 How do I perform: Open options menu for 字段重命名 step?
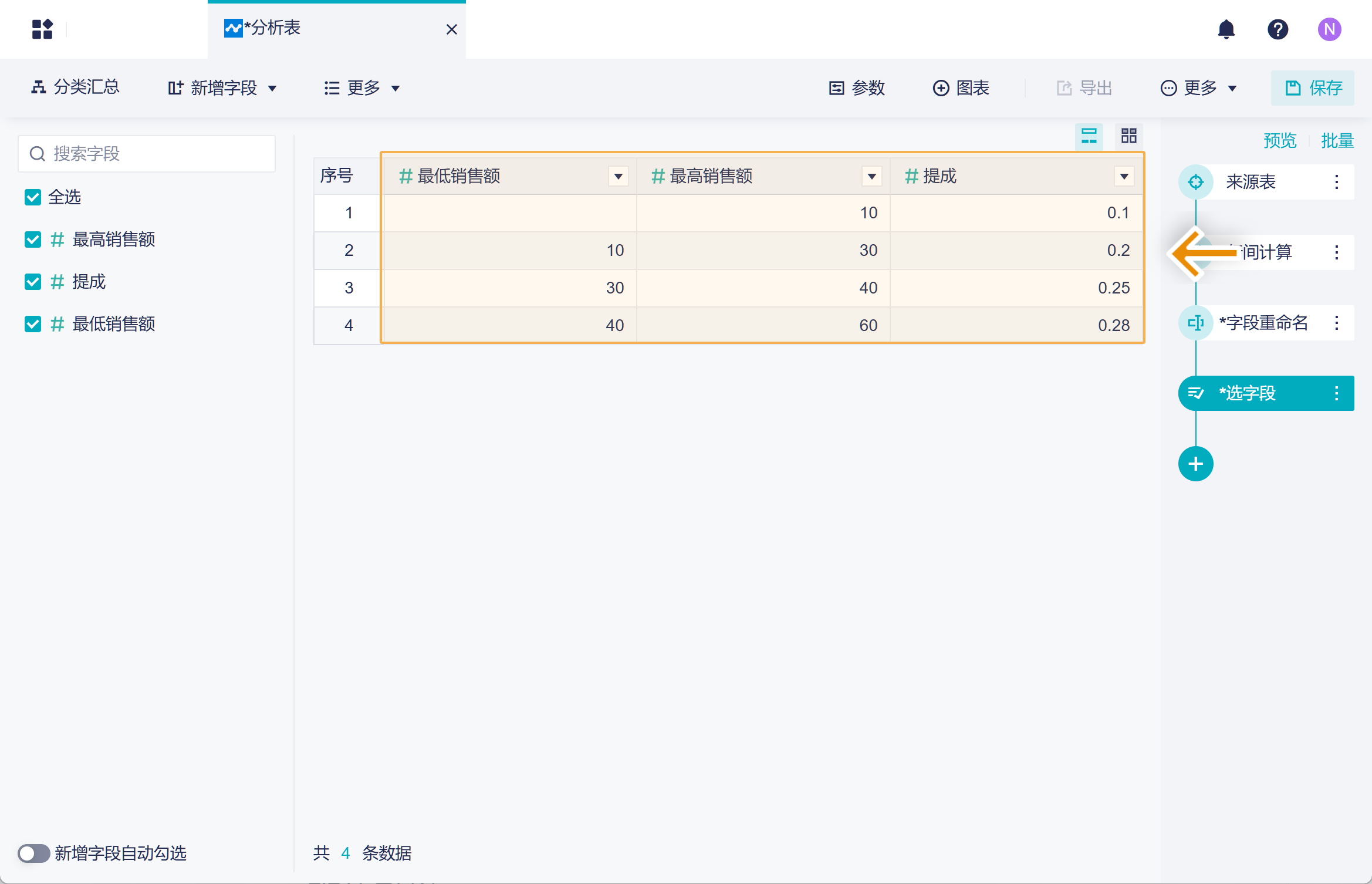click(1336, 323)
